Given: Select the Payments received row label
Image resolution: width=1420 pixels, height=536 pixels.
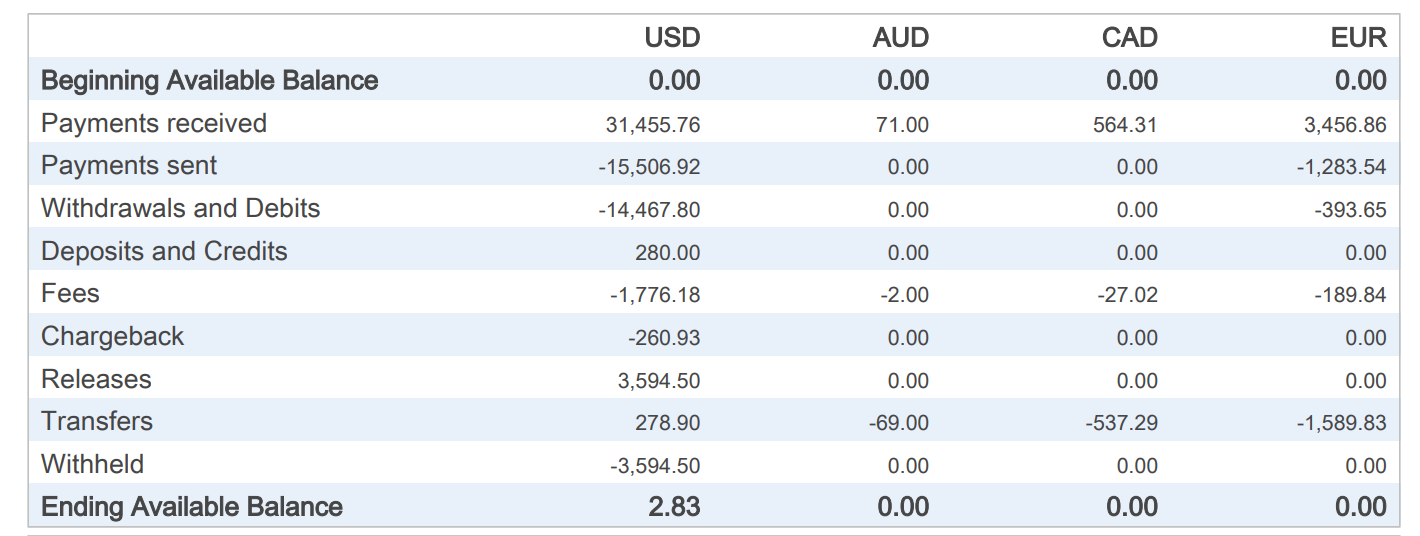Looking at the screenshot, I should [154, 123].
